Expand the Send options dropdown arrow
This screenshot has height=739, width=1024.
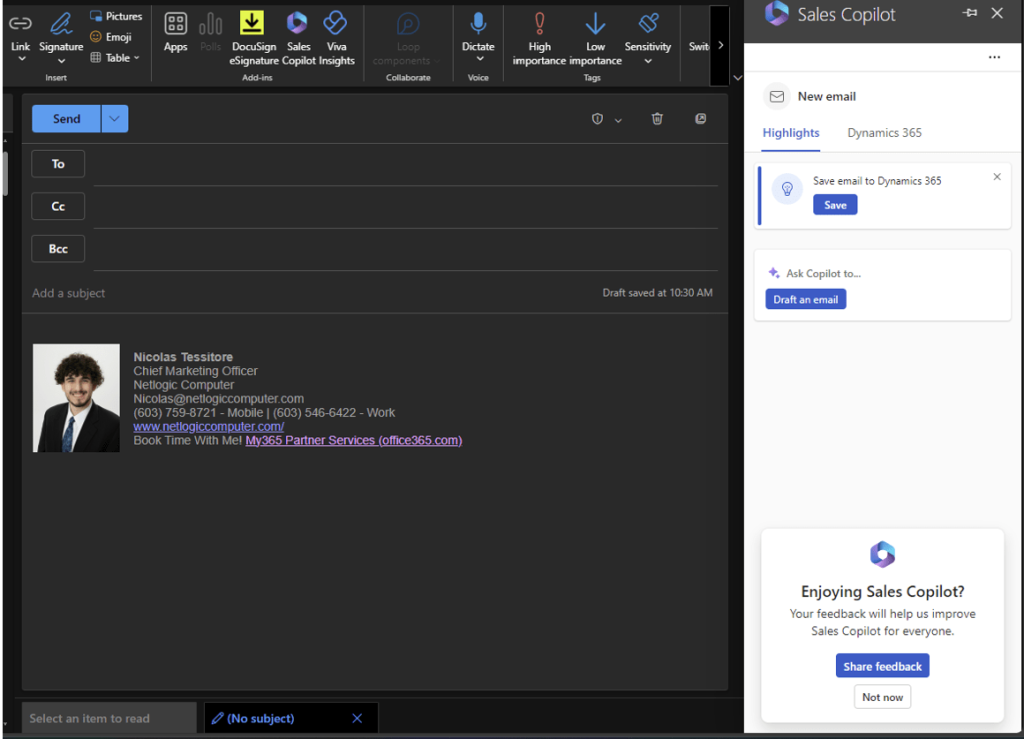(x=115, y=119)
